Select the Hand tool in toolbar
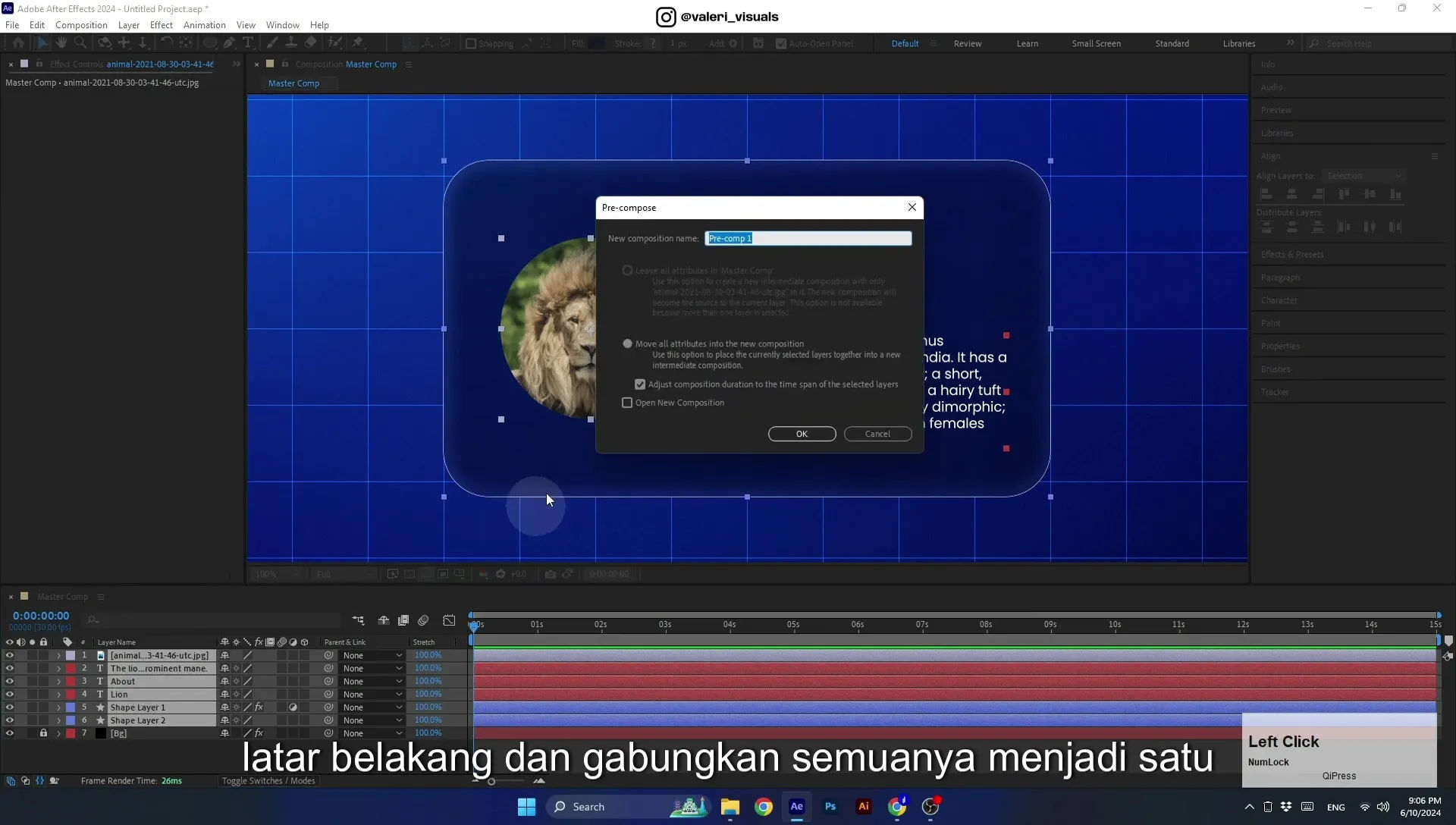Screen dimensions: 1456x825 pos(61,43)
